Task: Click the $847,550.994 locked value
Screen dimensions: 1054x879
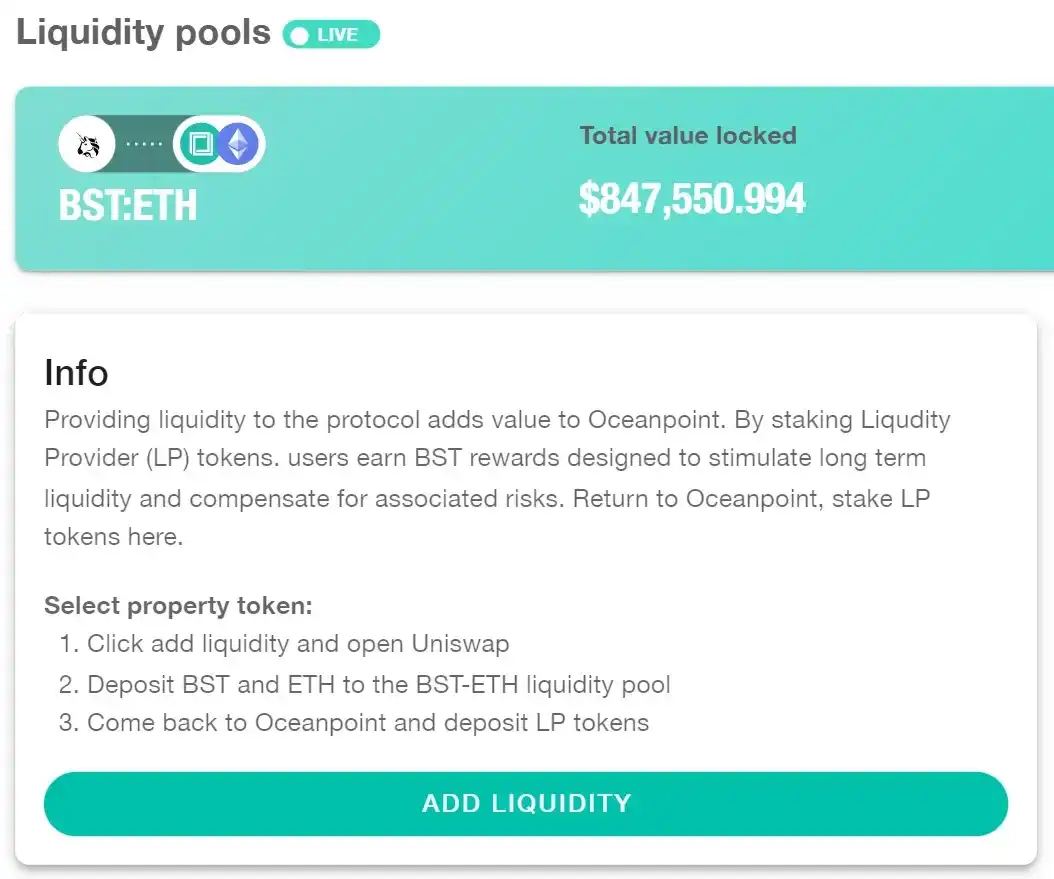Action: click(x=692, y=199)
